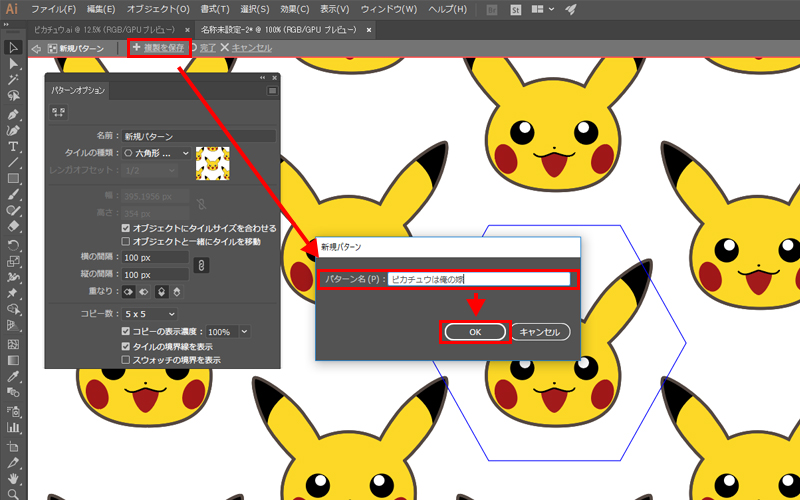The width and height of the screenshot is (800, 500).
Task: Select the Hand tool
Action: 13,479
